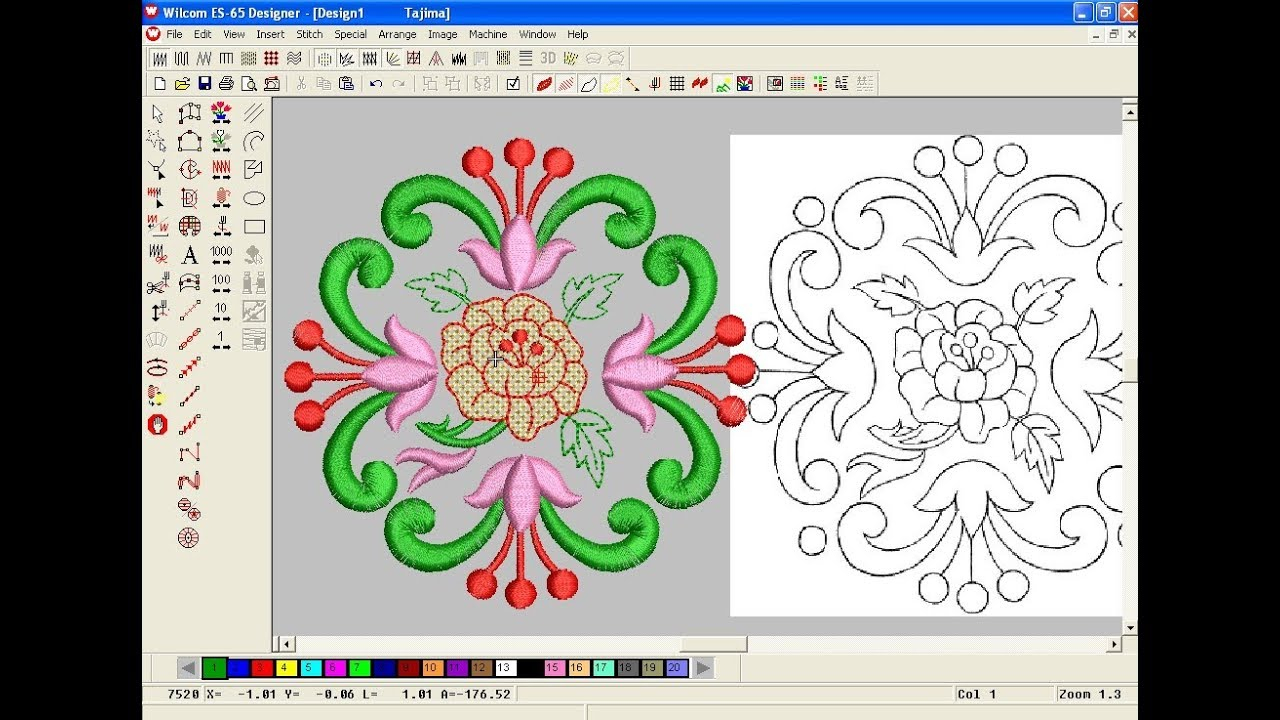Toggle the checkmark box in the toolbar
The image size is (1280, 720).
pos(513,84)
